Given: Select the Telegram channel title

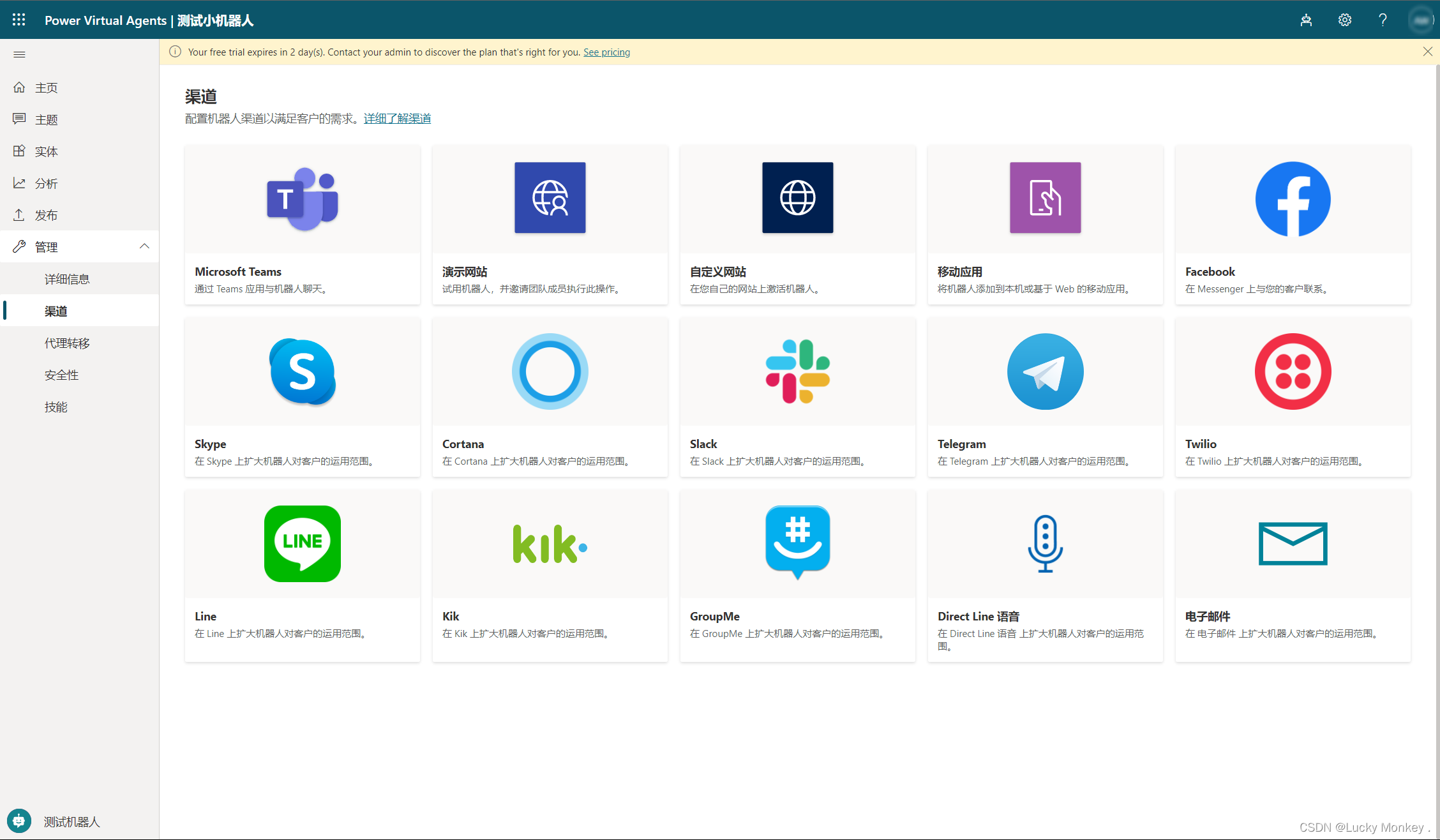Looking at the screenshot, I should click(962, 444).
